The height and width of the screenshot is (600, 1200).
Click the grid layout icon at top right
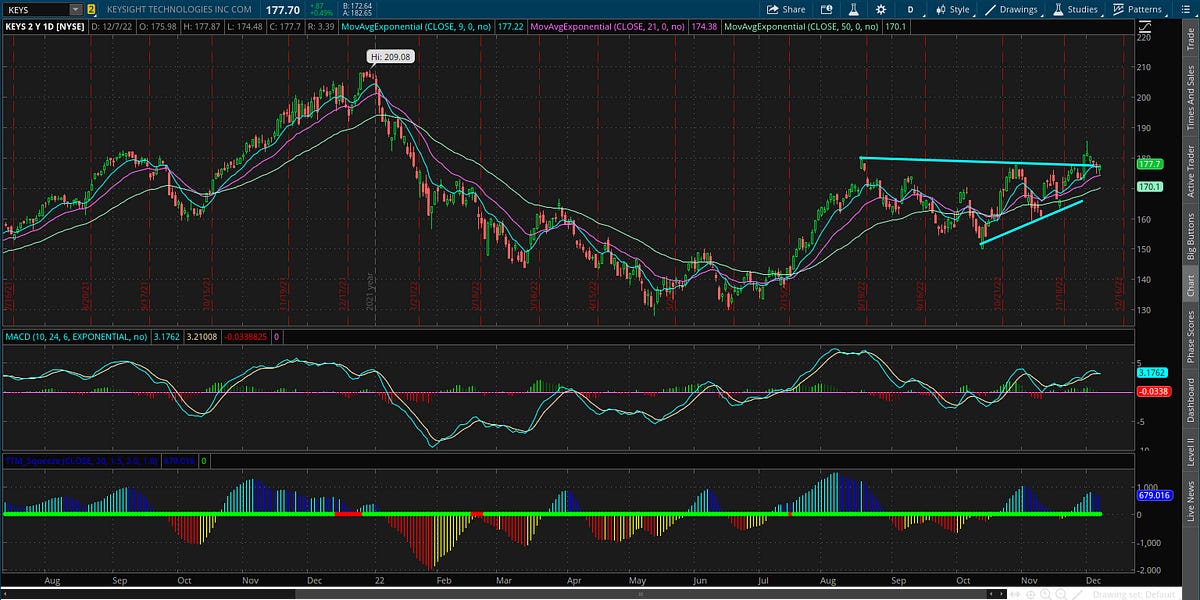(1186, 9)
